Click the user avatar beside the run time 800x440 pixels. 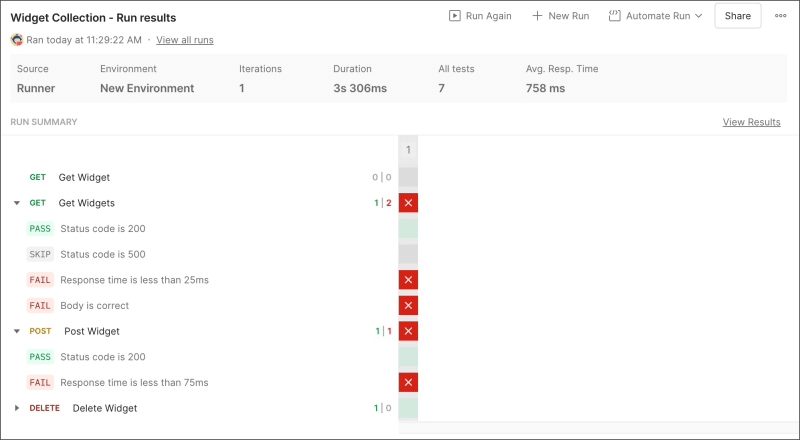coord(17,40)
